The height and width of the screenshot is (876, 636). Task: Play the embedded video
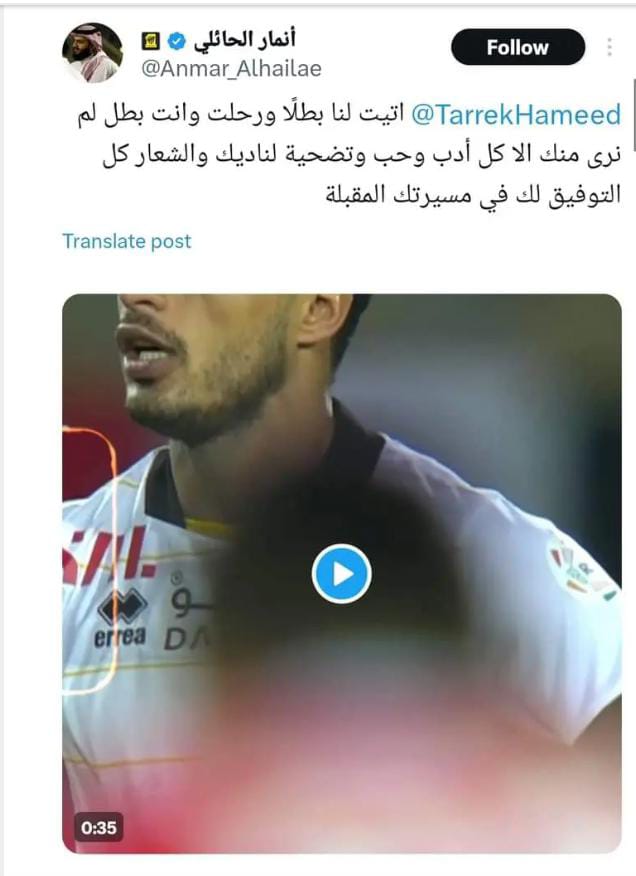[341, 574]
